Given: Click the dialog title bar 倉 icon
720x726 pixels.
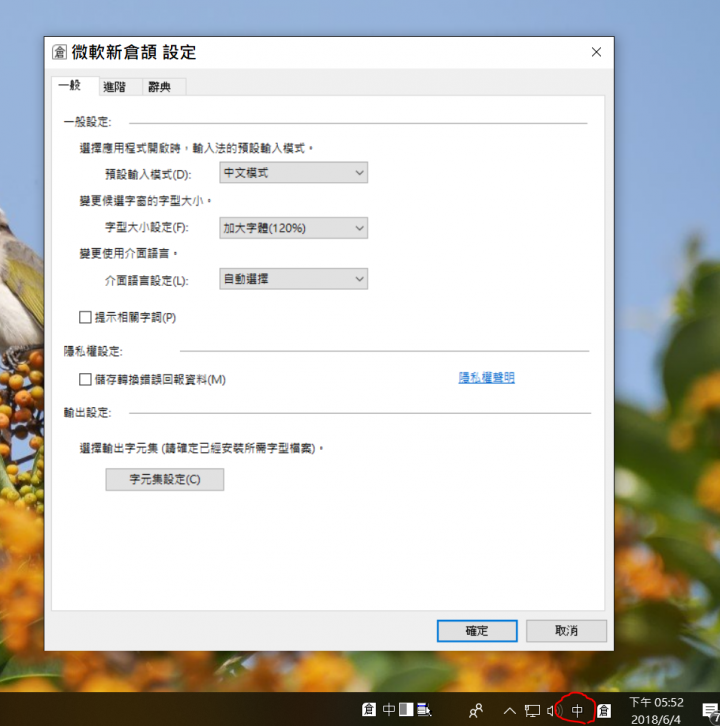Looking at the screenshot, I should [59, 52].
